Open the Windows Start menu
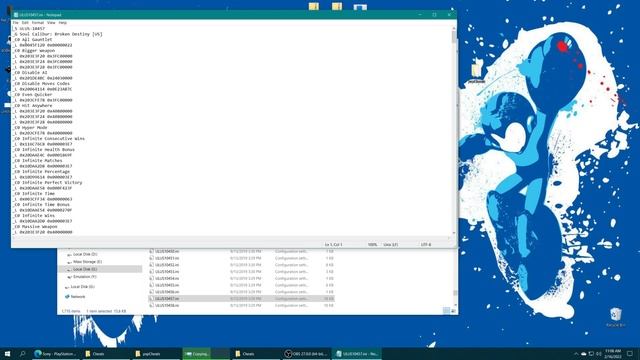Image resolution: width=640 pixels, height=360 pixels. 7,353
